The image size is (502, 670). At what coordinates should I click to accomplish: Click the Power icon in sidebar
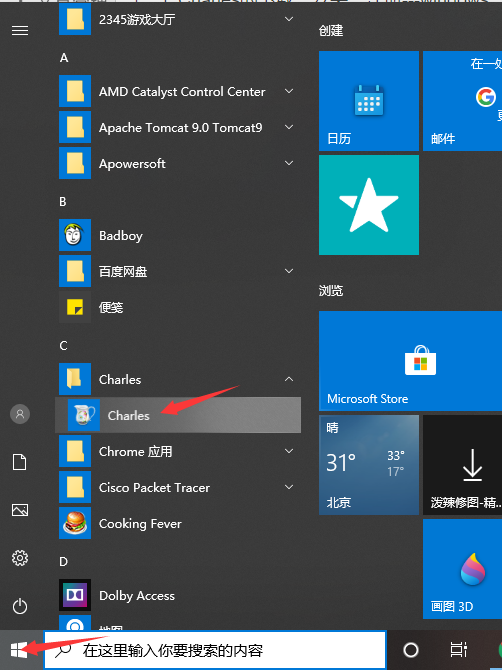click(20, 606)
